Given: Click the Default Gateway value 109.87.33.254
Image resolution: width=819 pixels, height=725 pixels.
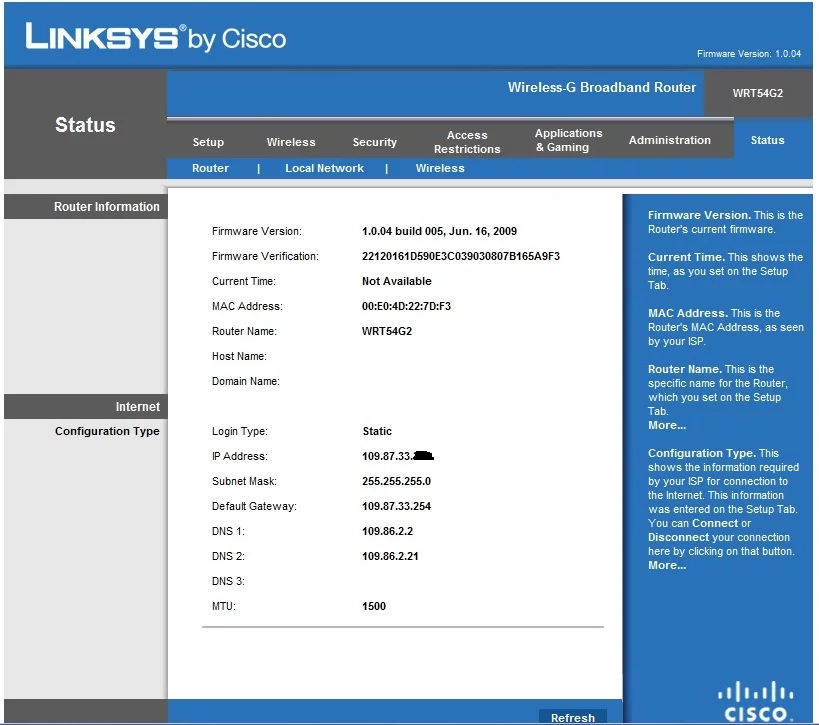Looking at the screenshot, I should pyautogui.click(x=397, y=506).
